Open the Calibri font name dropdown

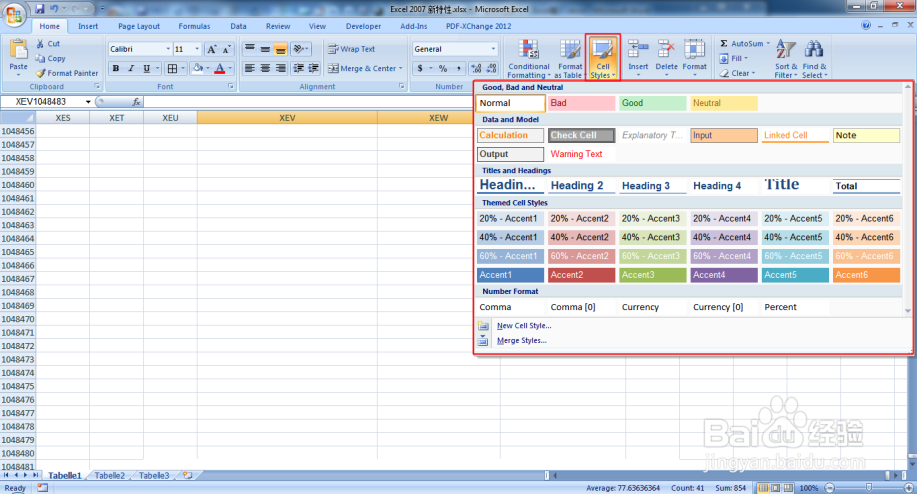pos(168,49)
